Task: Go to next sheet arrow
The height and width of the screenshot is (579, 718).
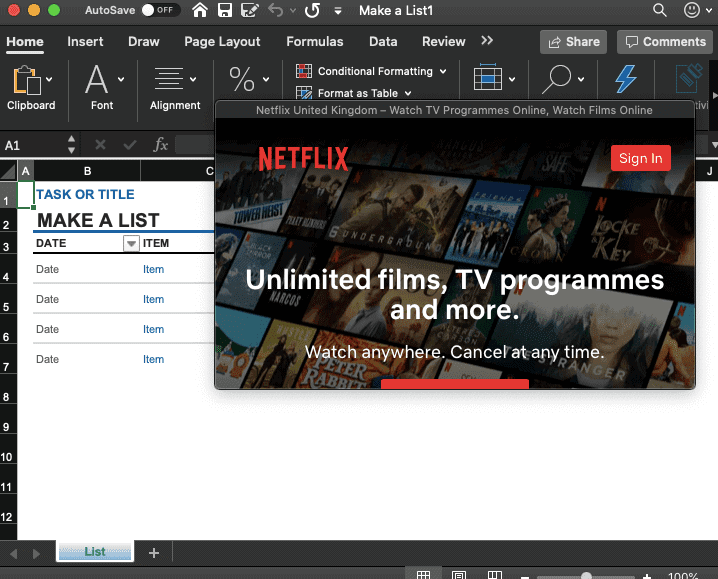Action: pos(36,553)
